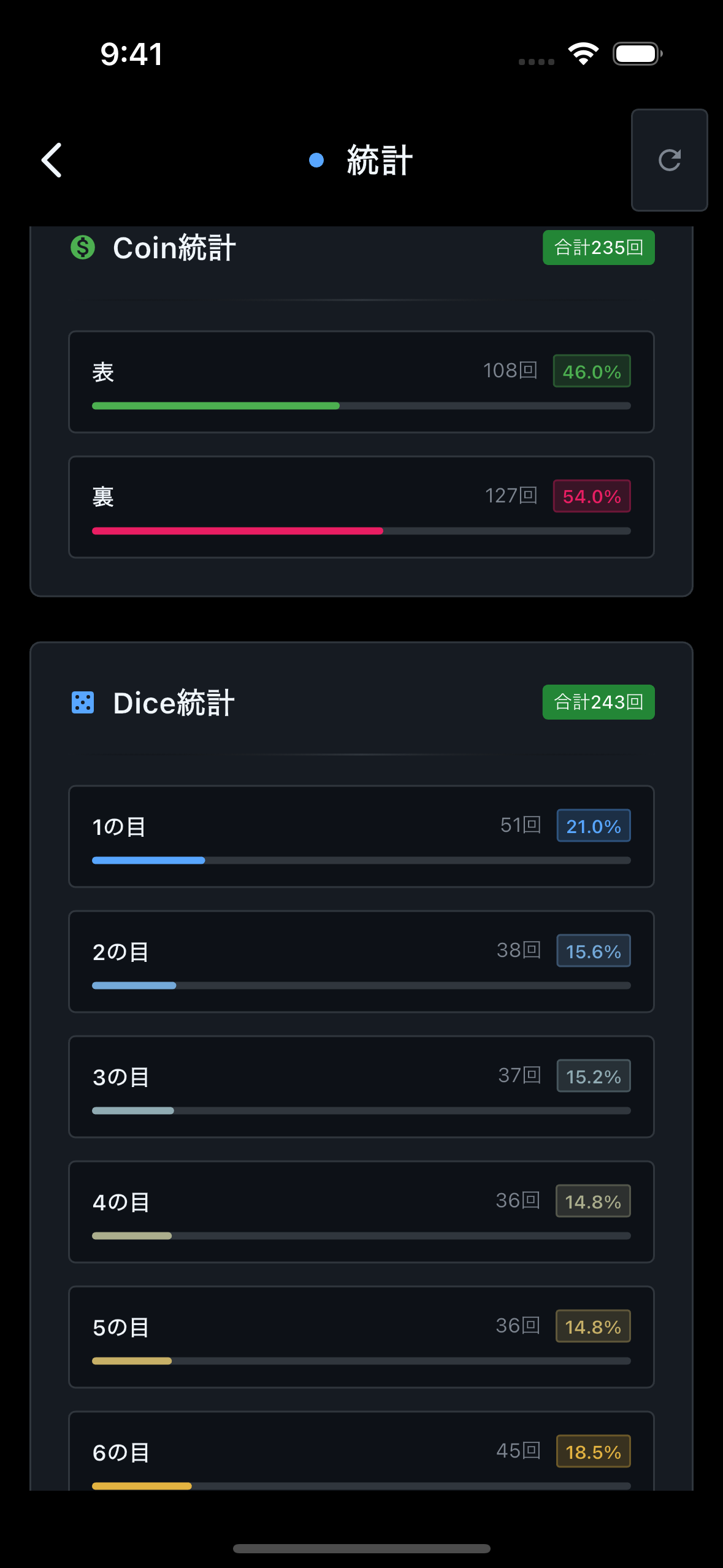The height and width of the screenshot is (1568, 723).
Task: Expand the Coin統計 section
Action: 174,248
